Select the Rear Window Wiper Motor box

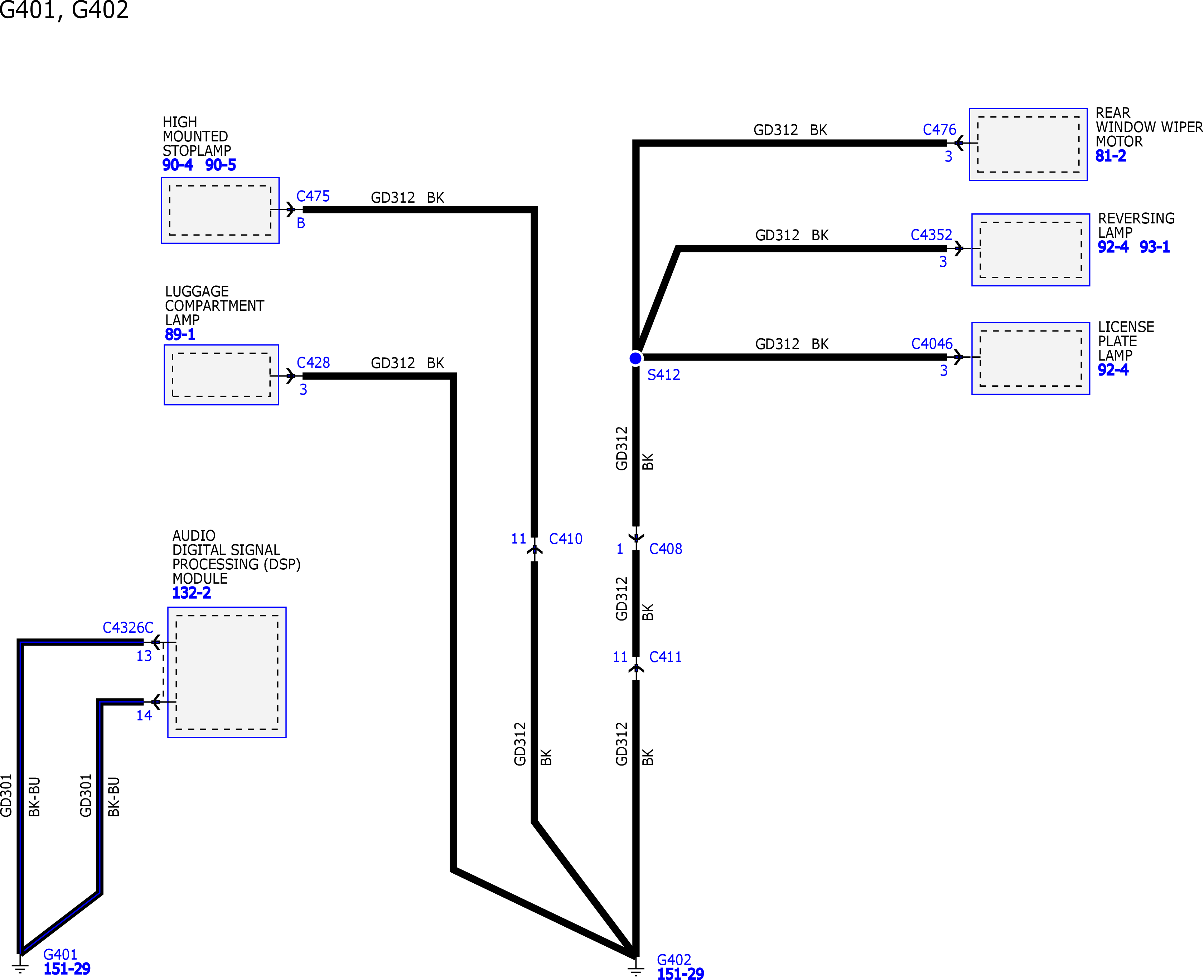click(x=1029, y=145)
